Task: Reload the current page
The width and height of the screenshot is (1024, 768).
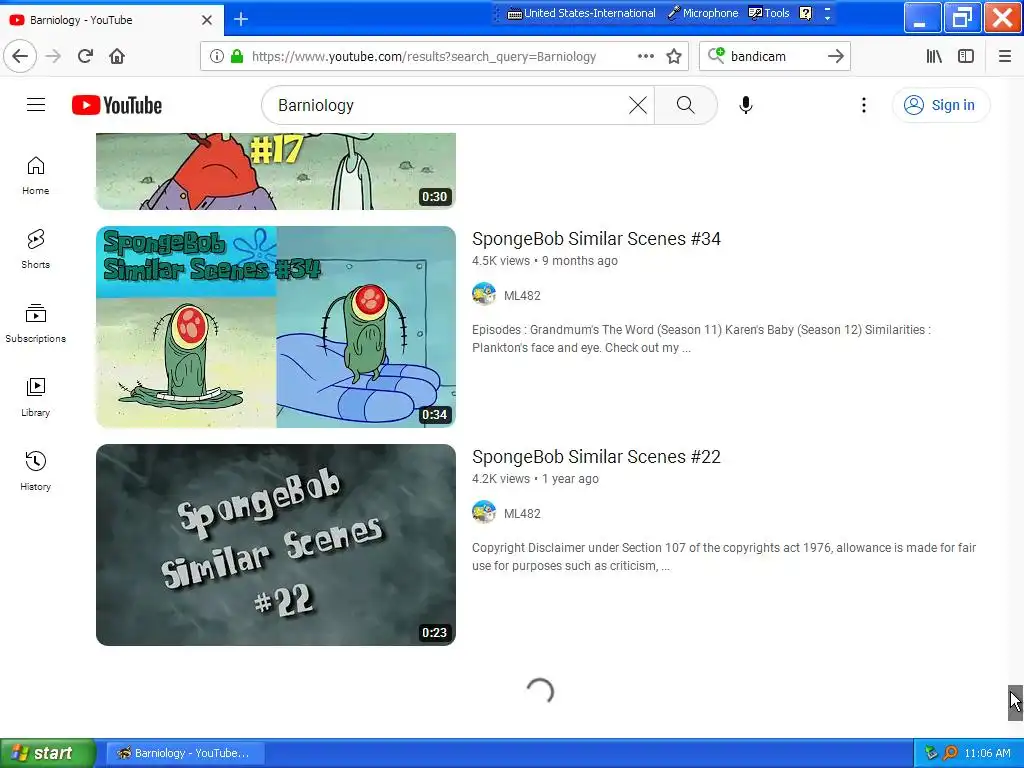Action: point(85,56)
